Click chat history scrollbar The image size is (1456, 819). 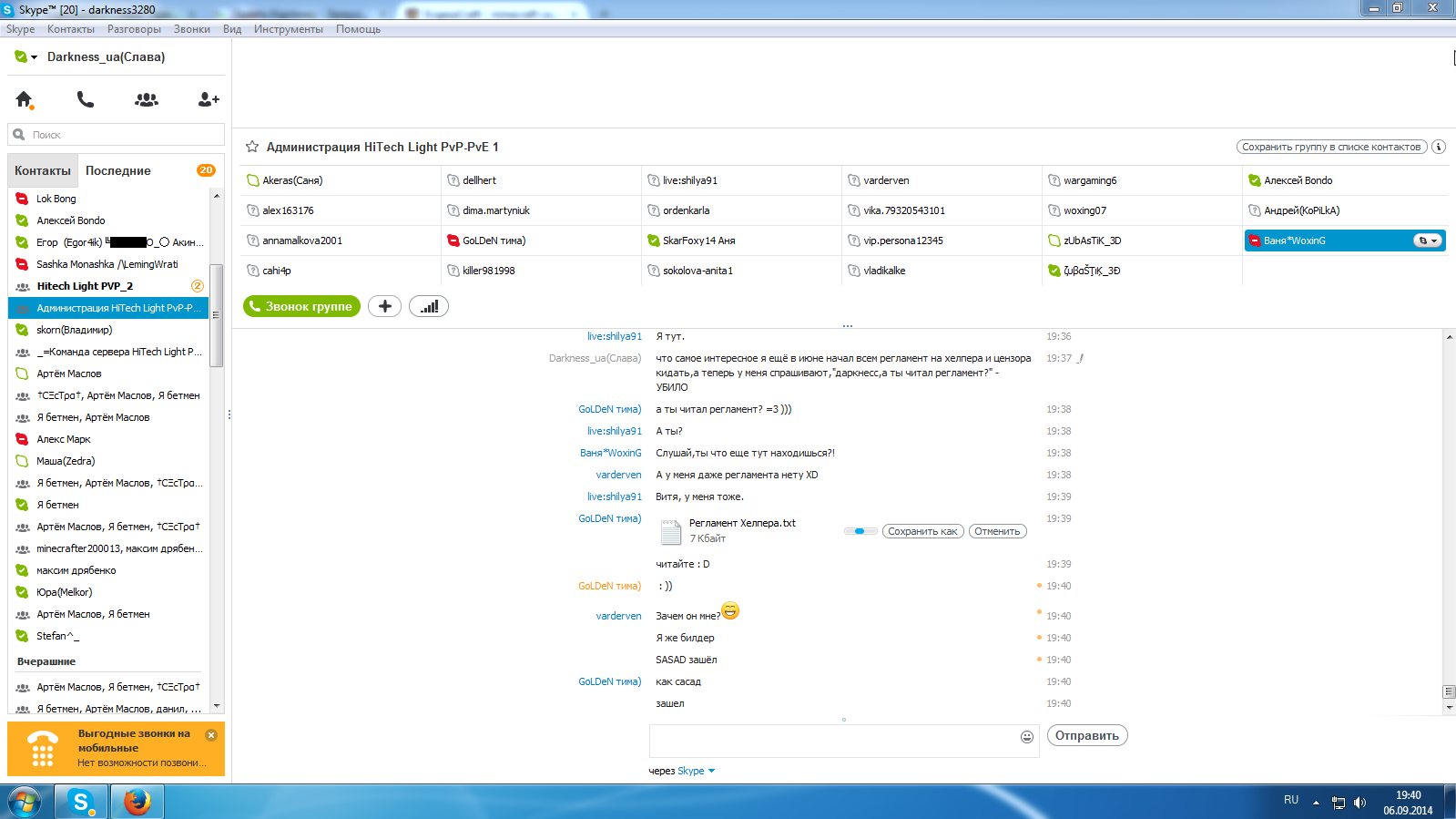pyautogui.click(x=1449, y=691)
